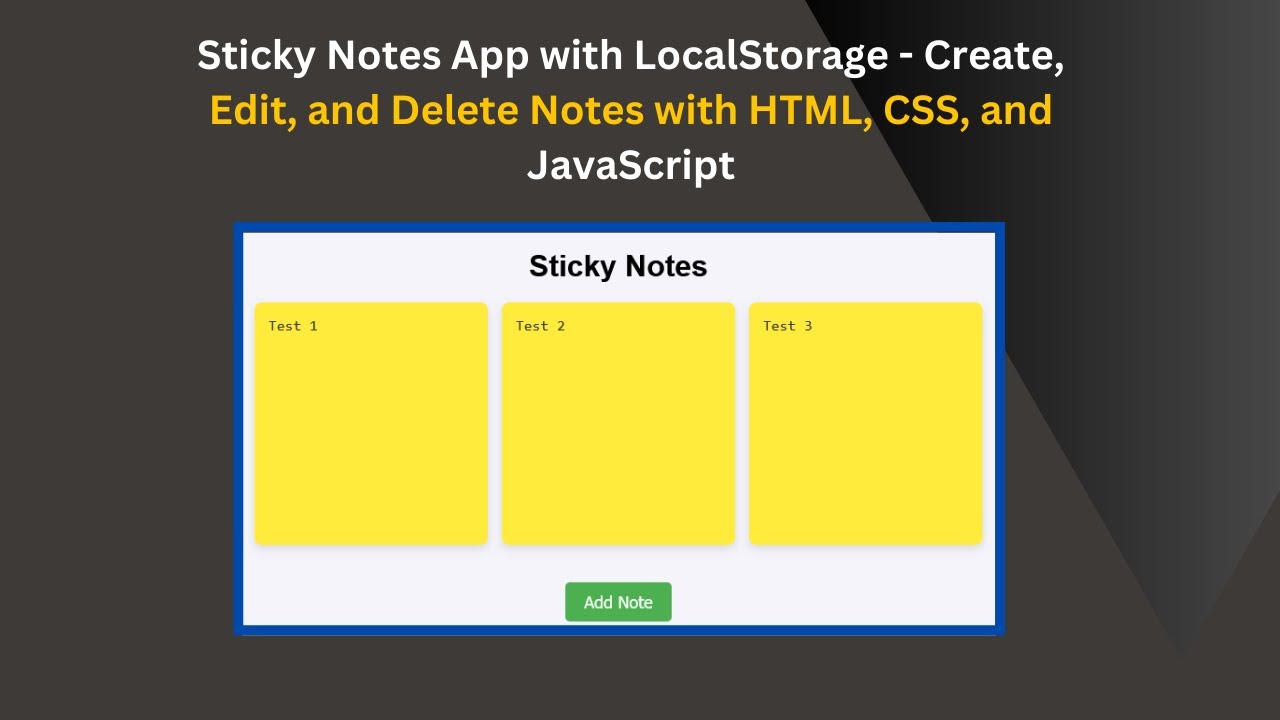Click the light gray area right of Add Note
Screen dimensions: 1280x720
click(x=830, y=600)
